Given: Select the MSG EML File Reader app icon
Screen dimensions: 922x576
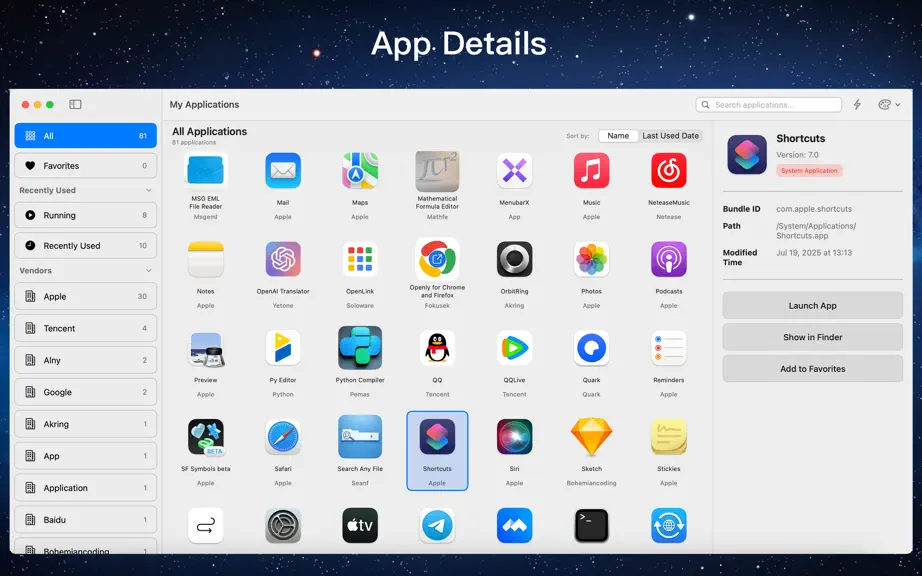Looking at the screenshot, I should click(x=205, y=170).
